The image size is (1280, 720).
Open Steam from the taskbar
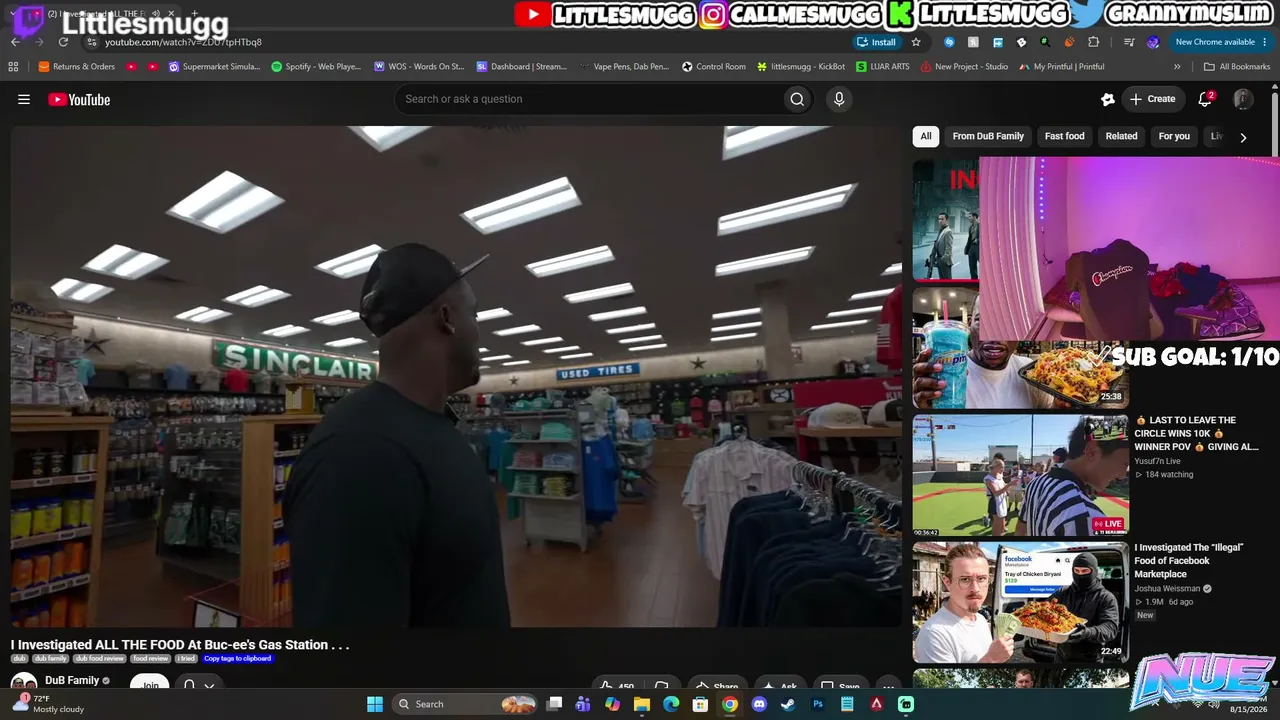click(x=788, y=704)
